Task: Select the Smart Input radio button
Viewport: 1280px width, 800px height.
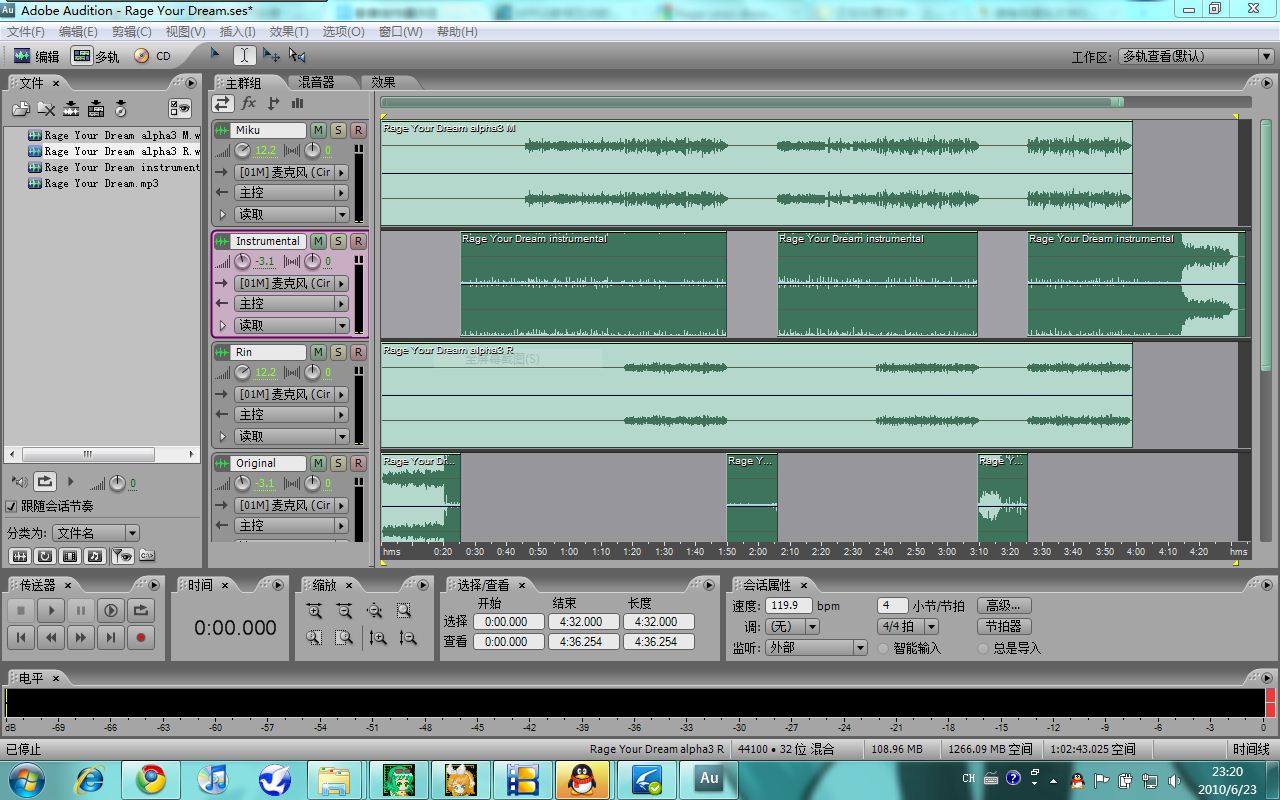Action: point(883,648)
